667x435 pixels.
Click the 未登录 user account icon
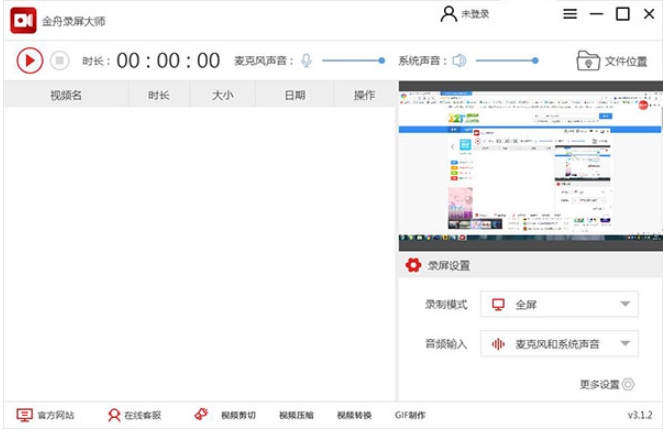pos(449,14)
